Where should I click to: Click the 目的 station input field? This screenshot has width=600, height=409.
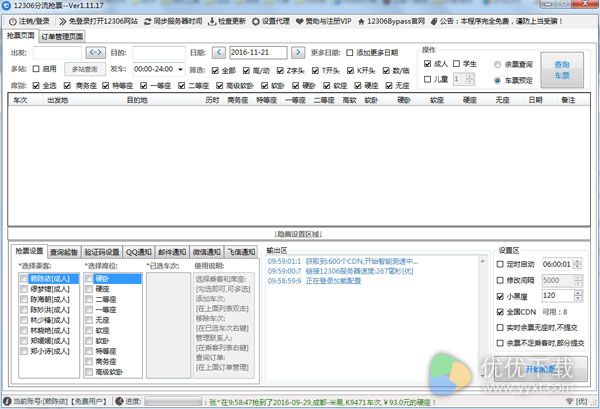[159, 52]
